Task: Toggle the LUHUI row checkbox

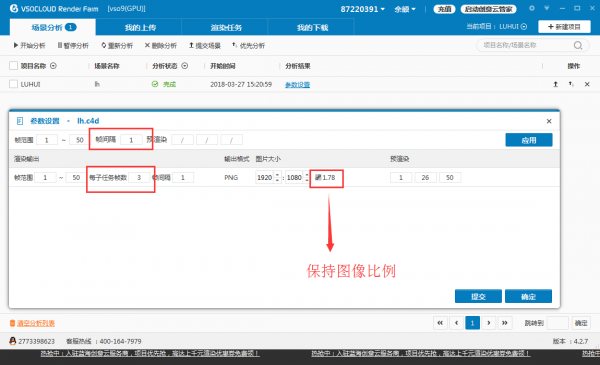Action: [13, 84]
